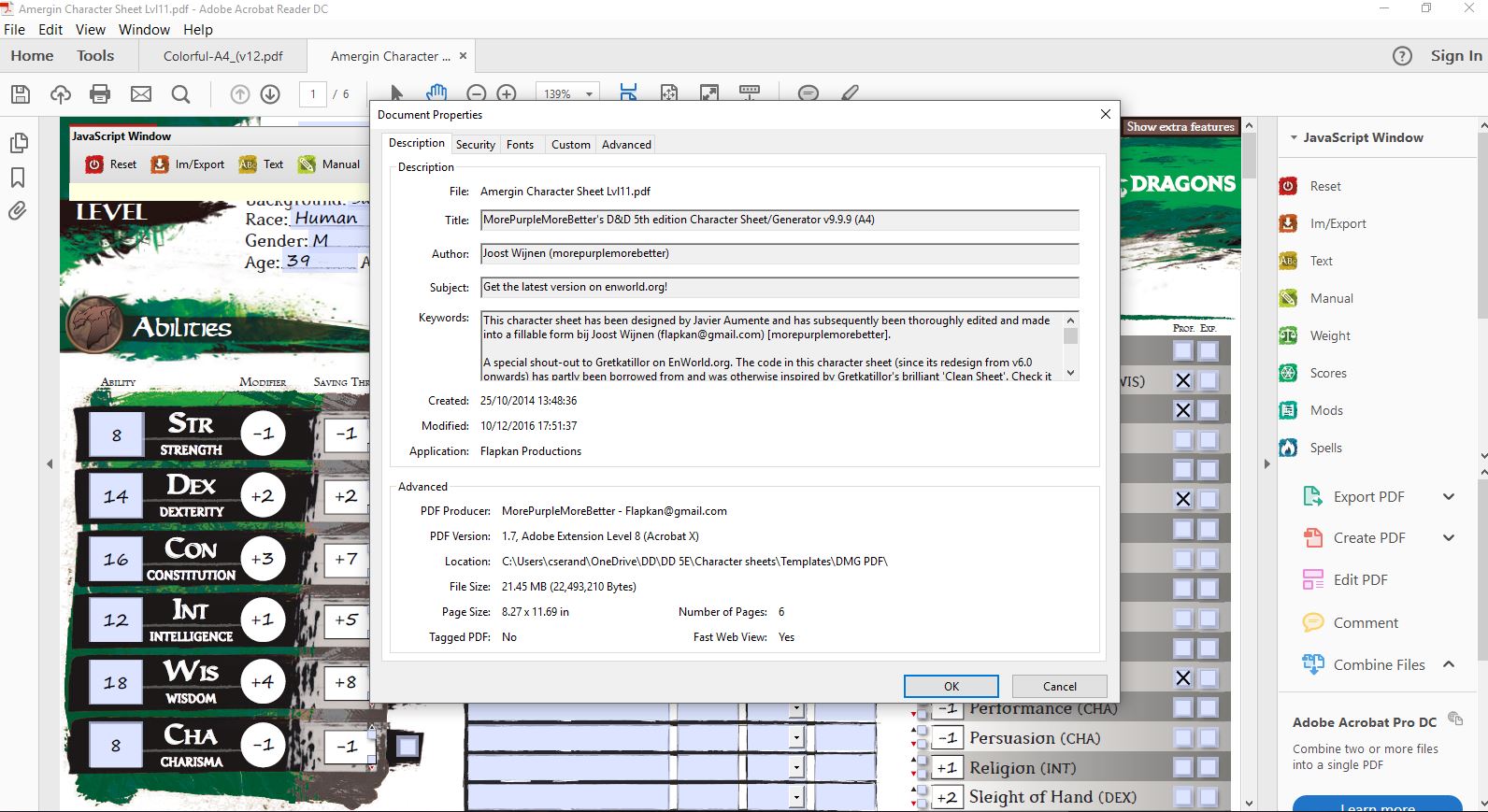Open the Combine Files tool icon

pos(1312,664)
